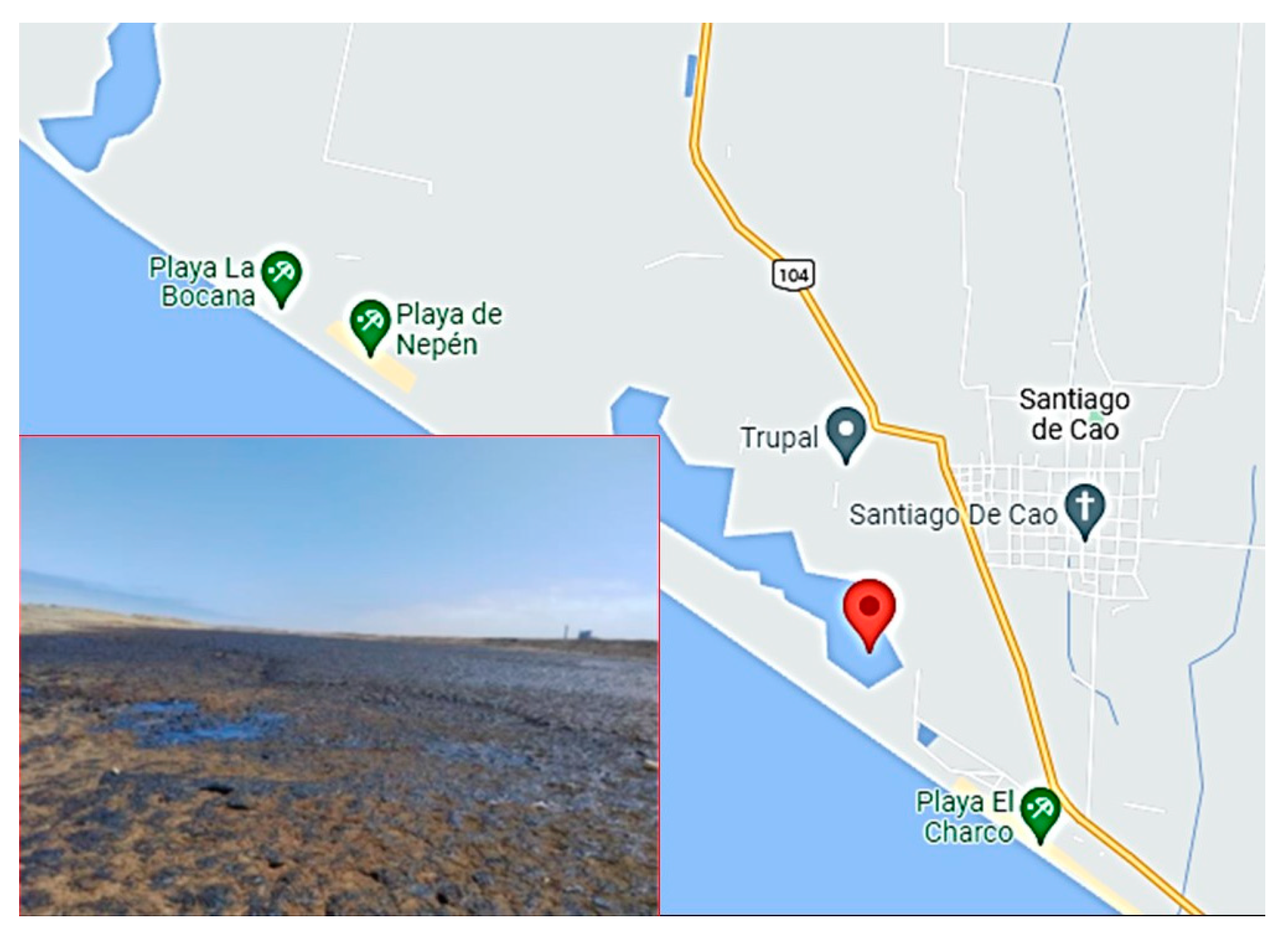Open the beach photo thumbnail
Image resolution: width=1288 pixels, height=939 pixels.
point(339,675)
